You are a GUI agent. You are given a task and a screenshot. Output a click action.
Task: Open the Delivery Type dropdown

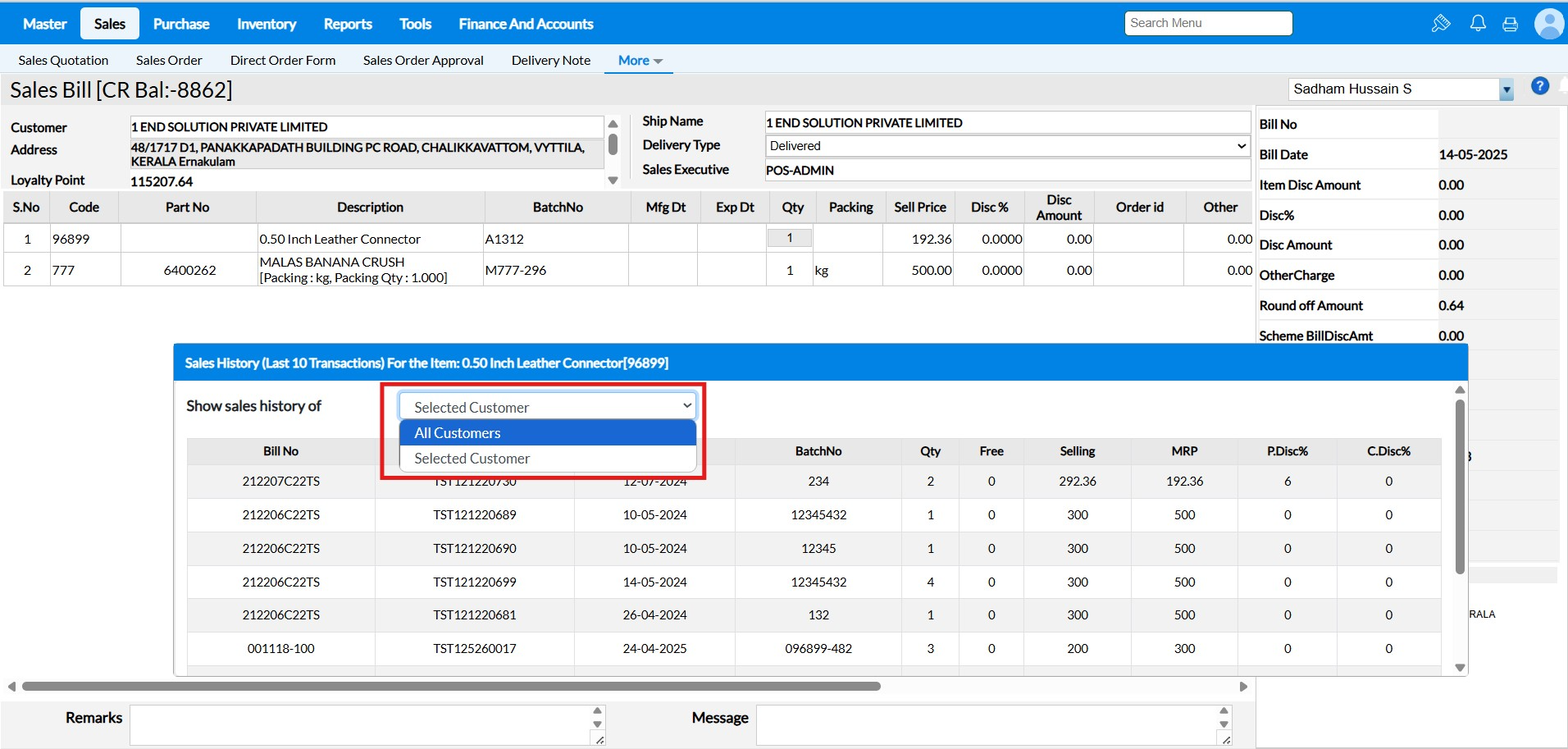pyautogui.click(x=1007, y=146)
